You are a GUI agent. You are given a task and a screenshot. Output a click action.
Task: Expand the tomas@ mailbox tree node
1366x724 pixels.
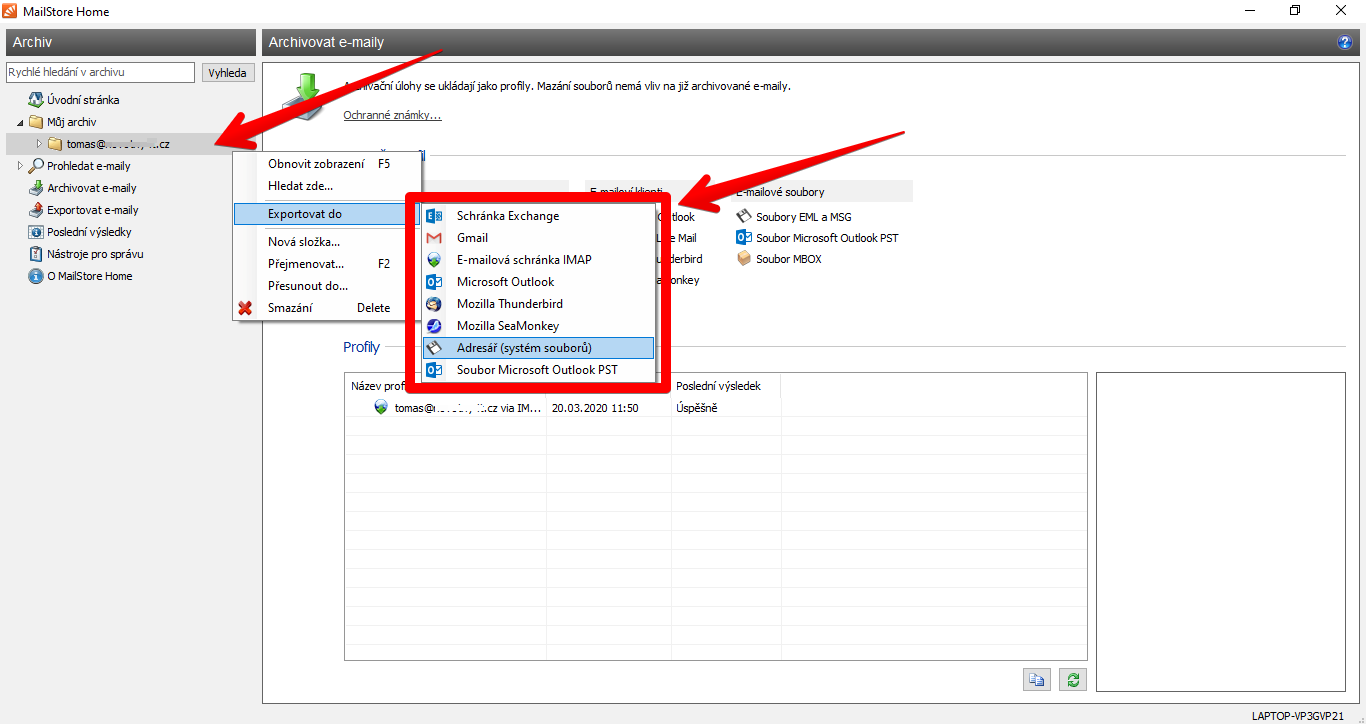click(39, 144)
